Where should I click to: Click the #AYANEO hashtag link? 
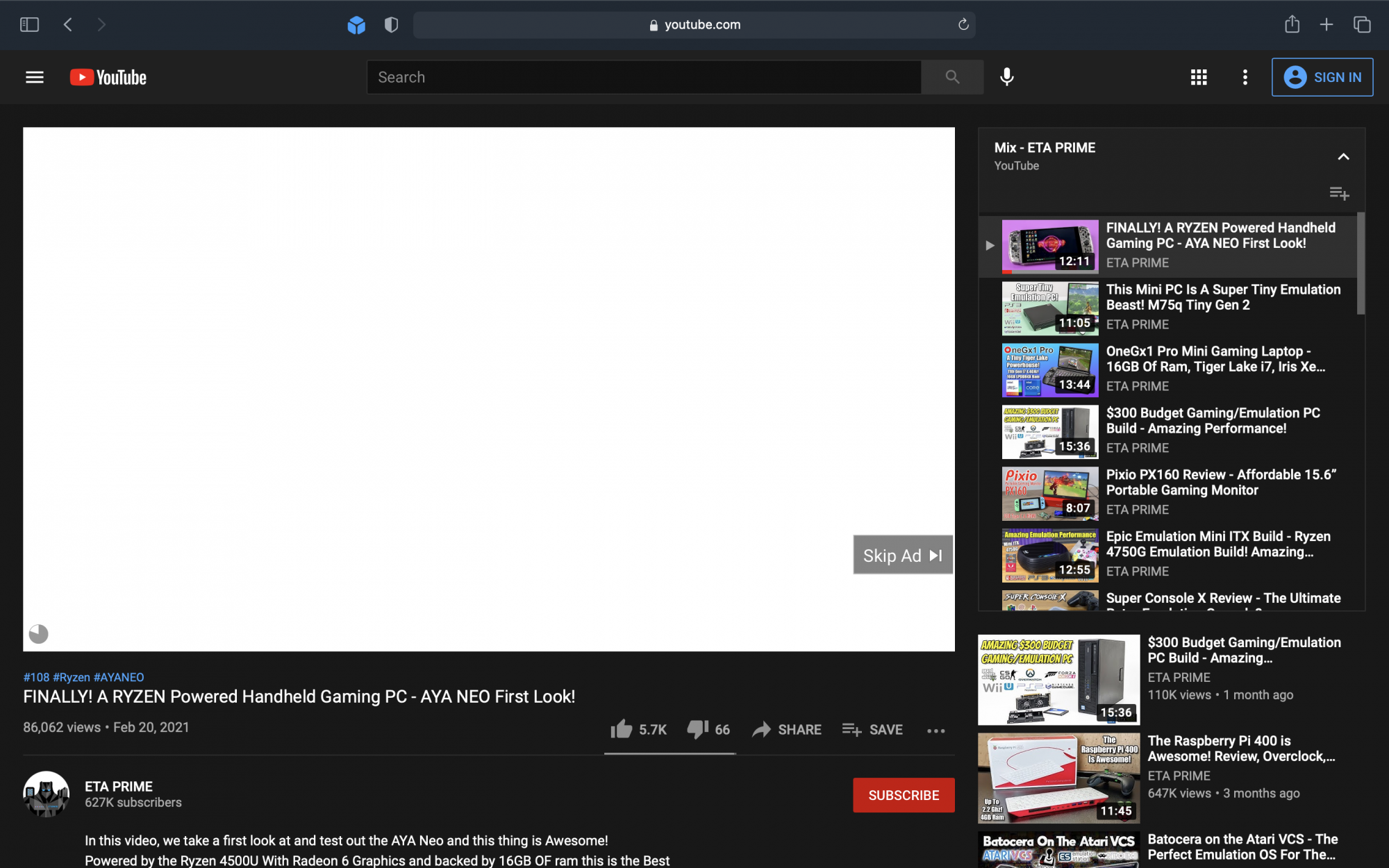[119, 677]
